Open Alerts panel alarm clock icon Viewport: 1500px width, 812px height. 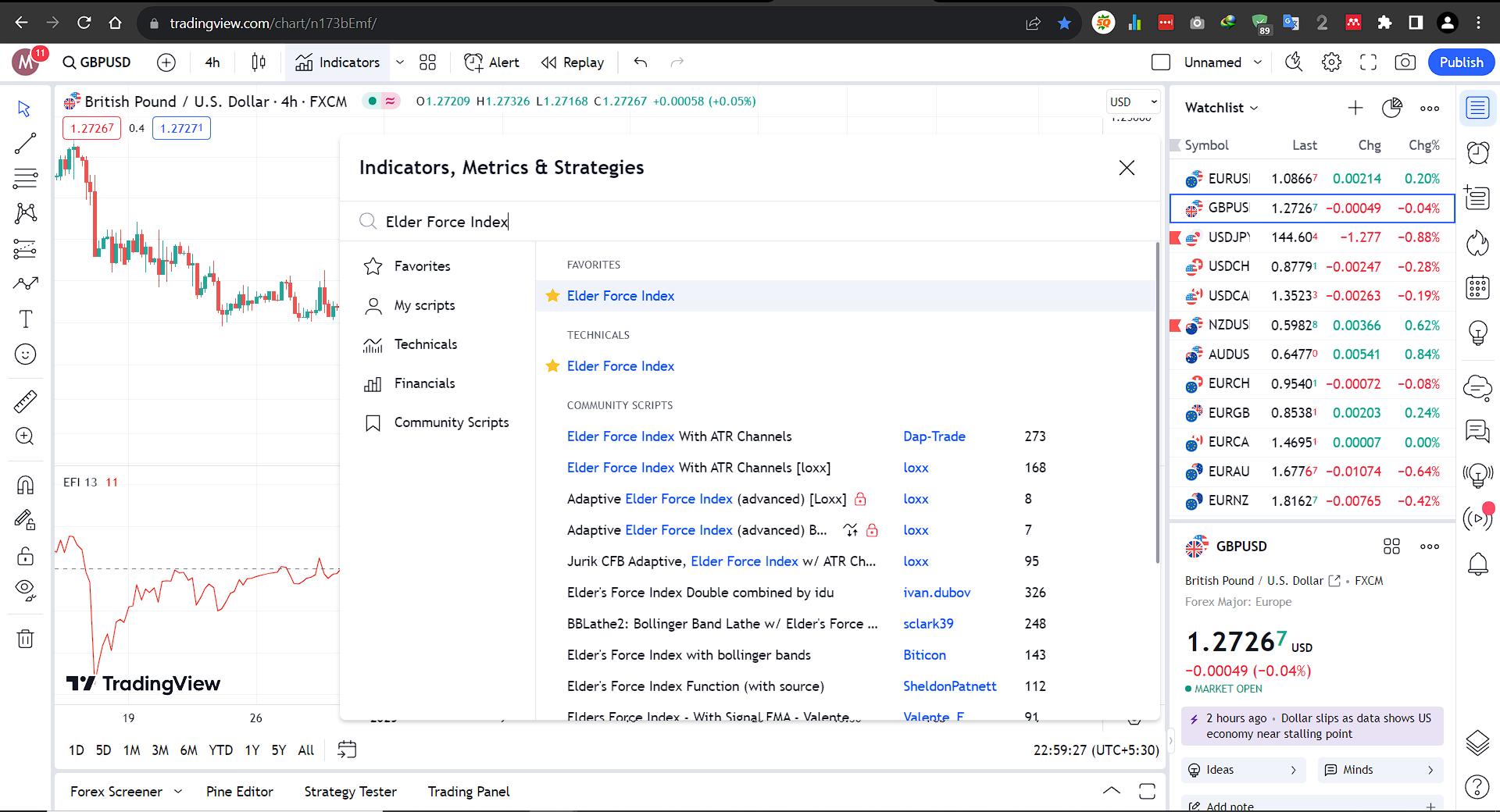click(x=1477, y=152)
